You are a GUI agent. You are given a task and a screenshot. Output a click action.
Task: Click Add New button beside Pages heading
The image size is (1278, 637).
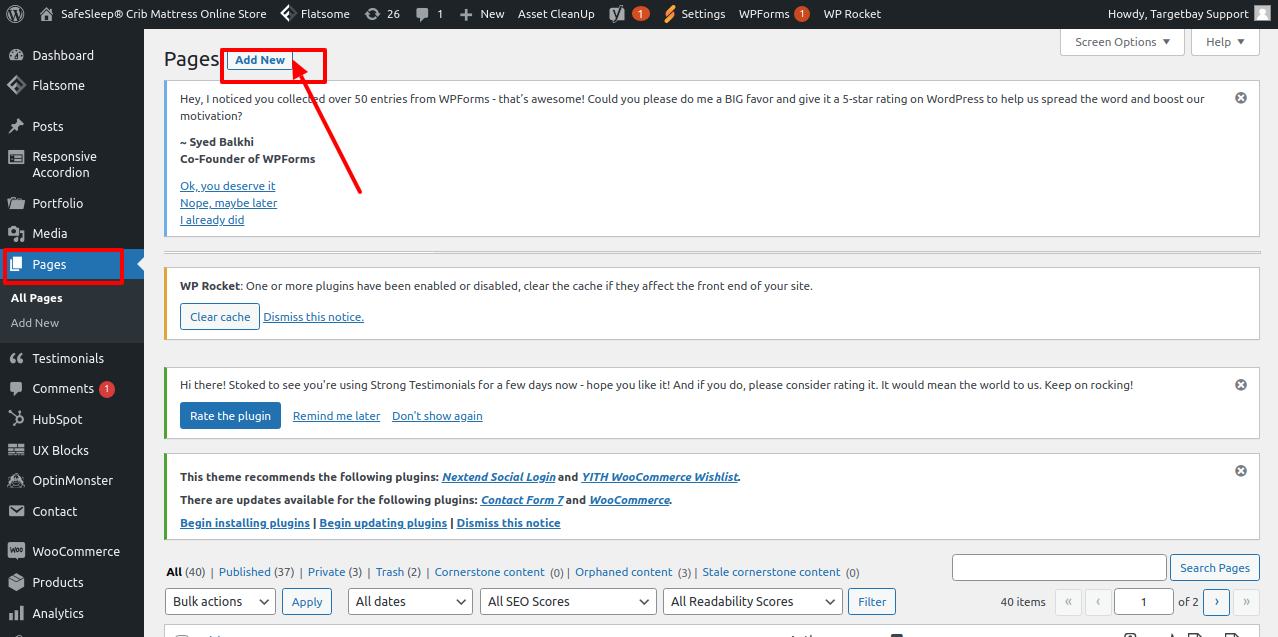coord(260,60)
